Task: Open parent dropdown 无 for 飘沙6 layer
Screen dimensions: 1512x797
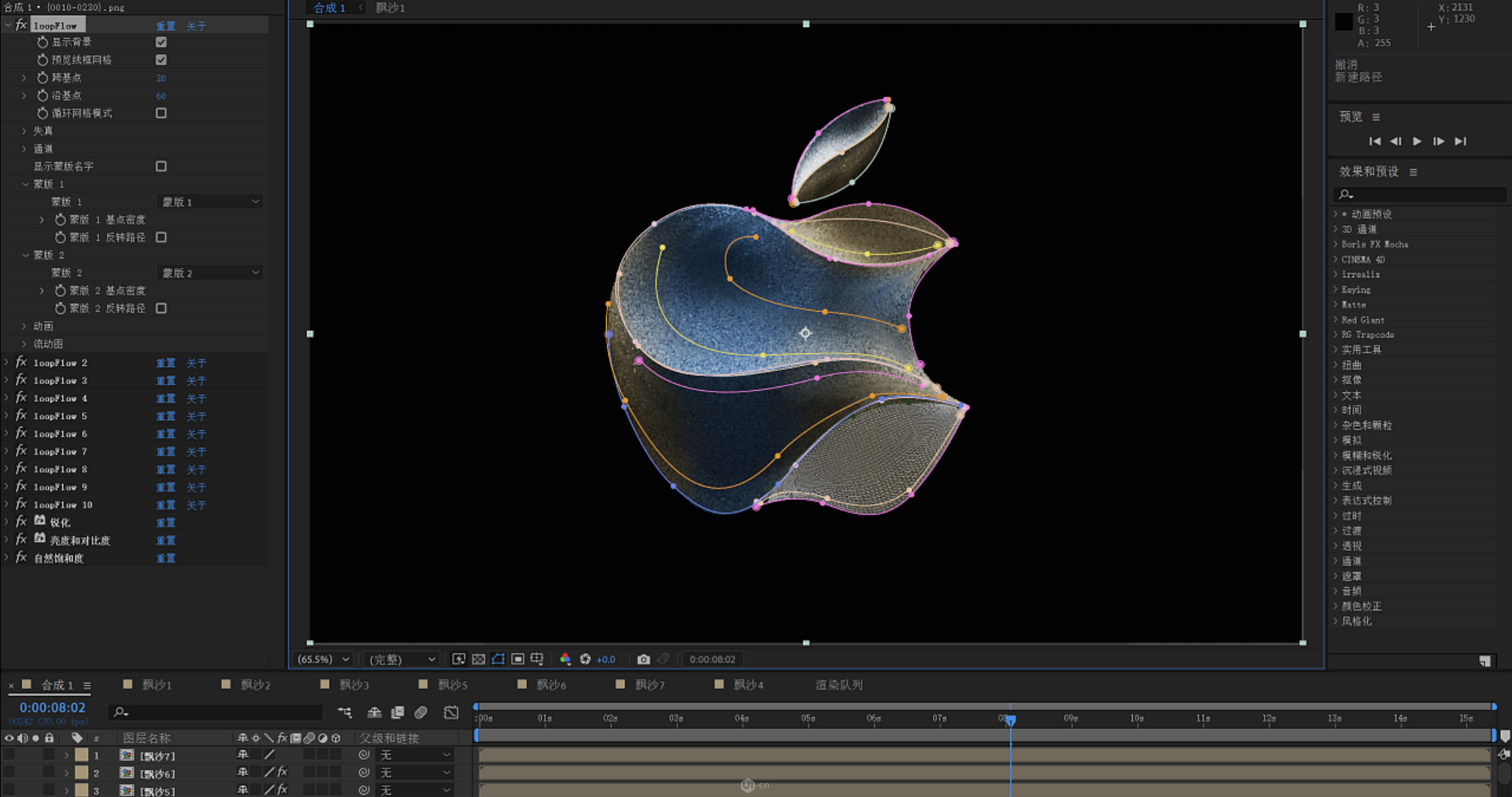Action: coord(414,772)
